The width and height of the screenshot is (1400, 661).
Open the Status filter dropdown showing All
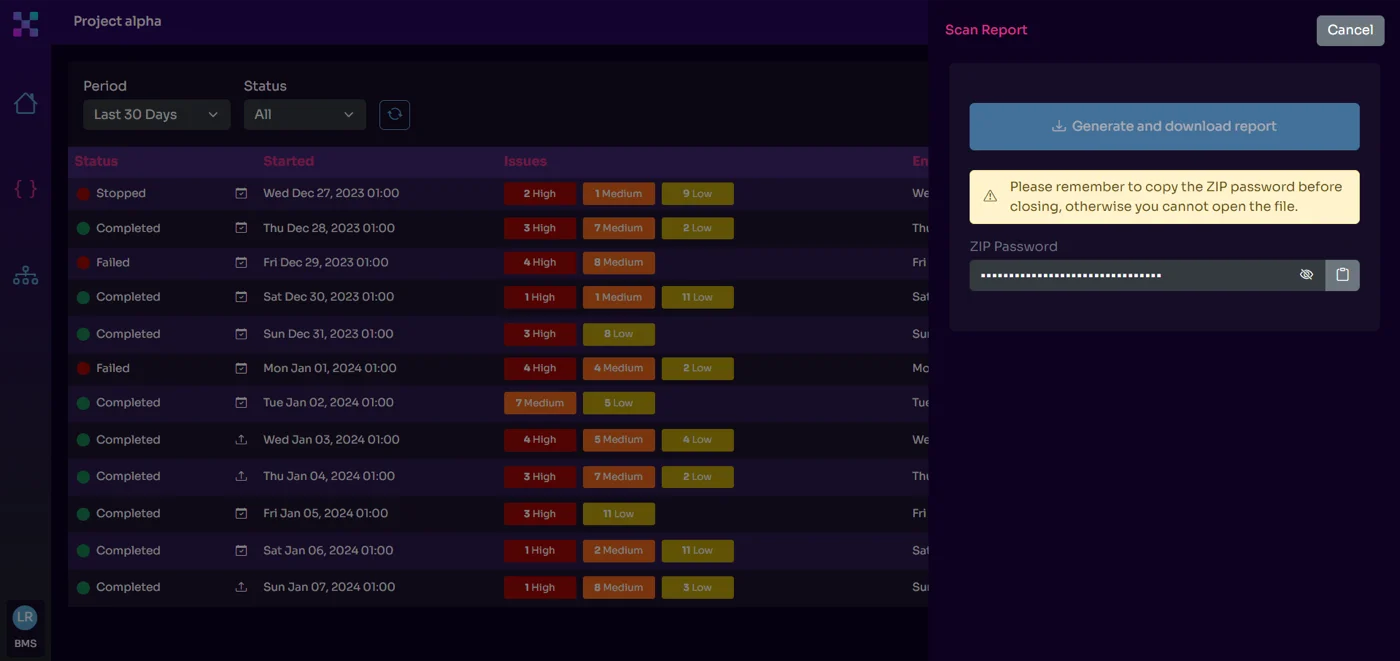point(304,114)
